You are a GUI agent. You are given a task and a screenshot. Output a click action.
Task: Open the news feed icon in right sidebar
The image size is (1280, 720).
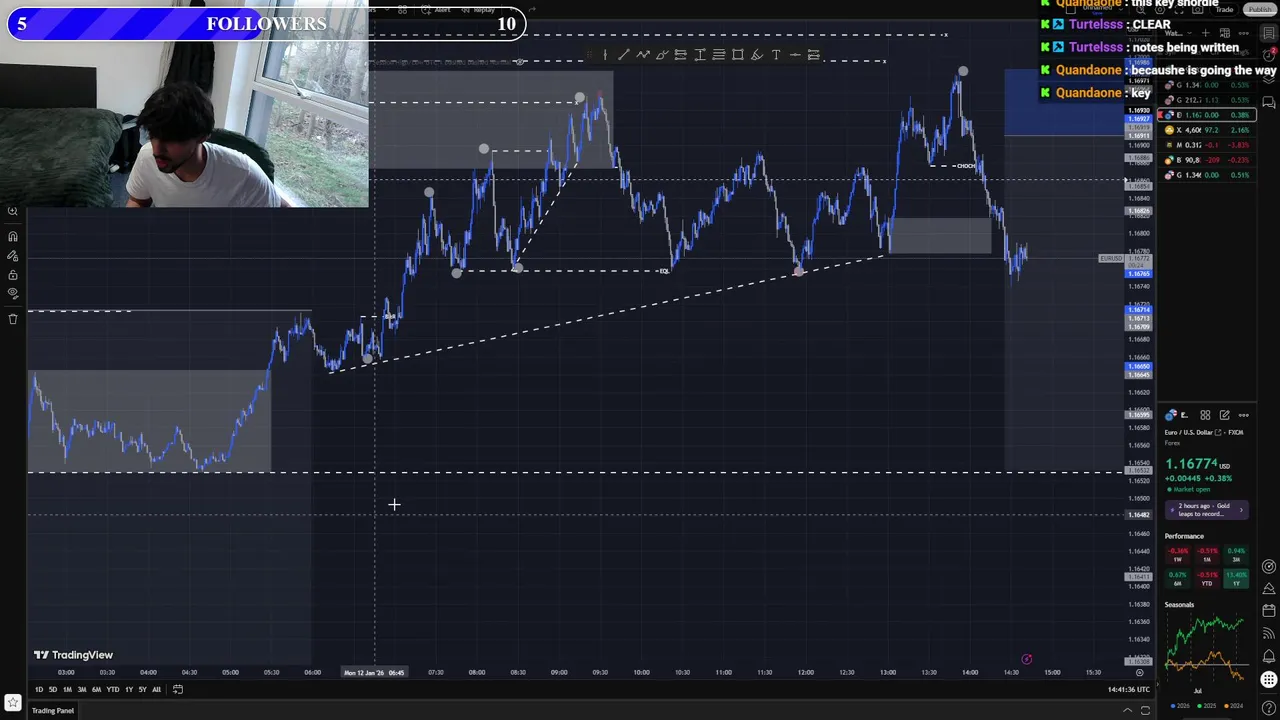point(1269,633)
